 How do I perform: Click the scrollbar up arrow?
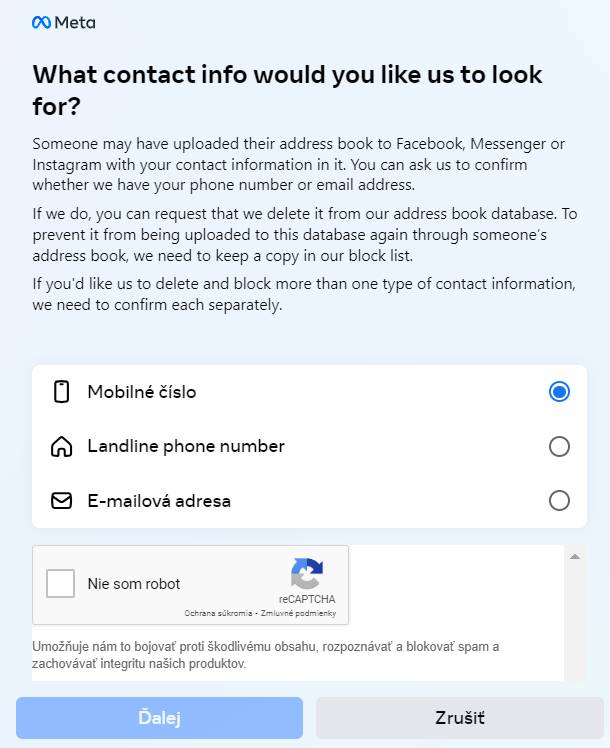[575, 556]
